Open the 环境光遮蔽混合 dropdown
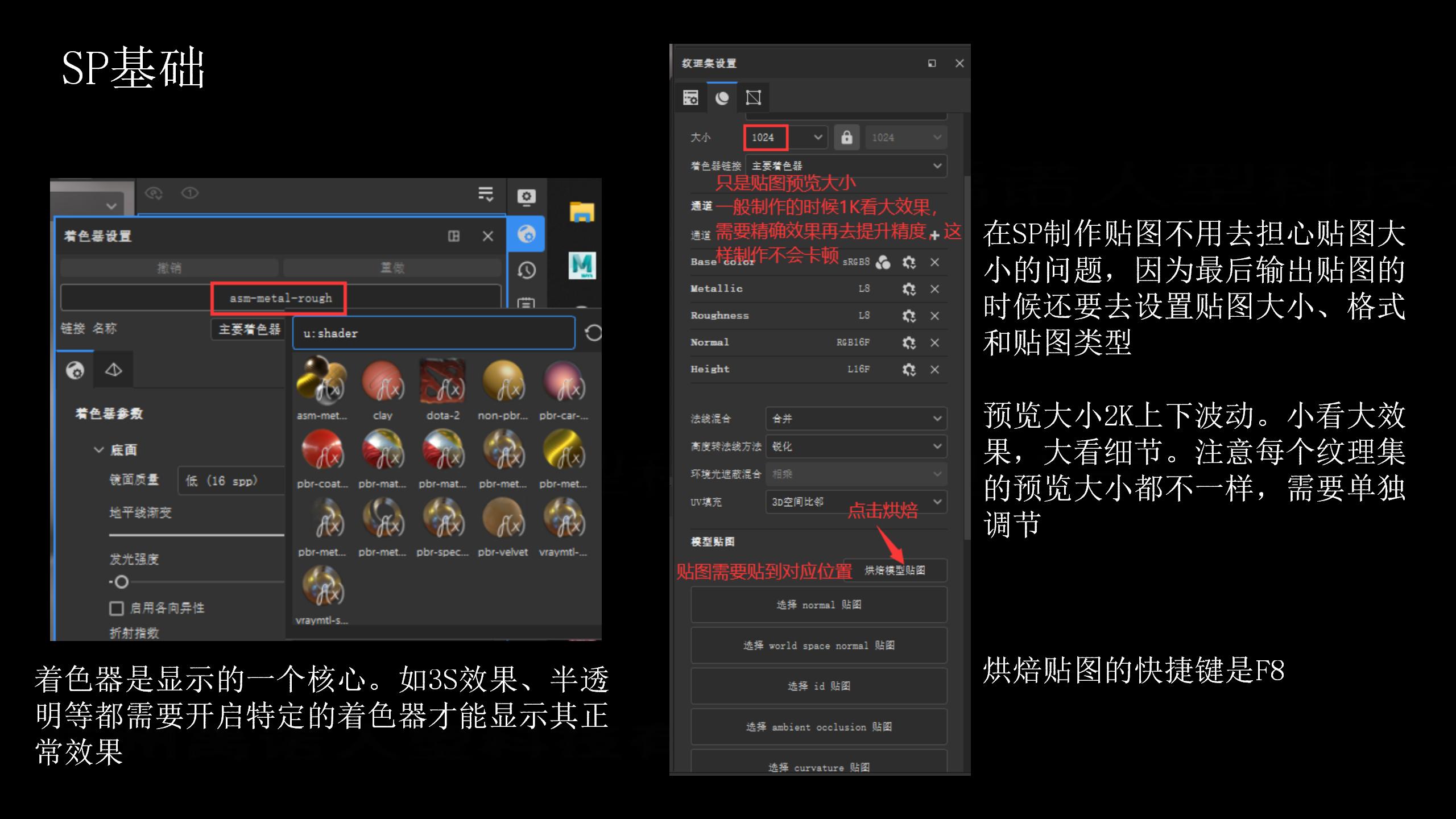The height and width of the screenshot is (819, 1456). 857,474
